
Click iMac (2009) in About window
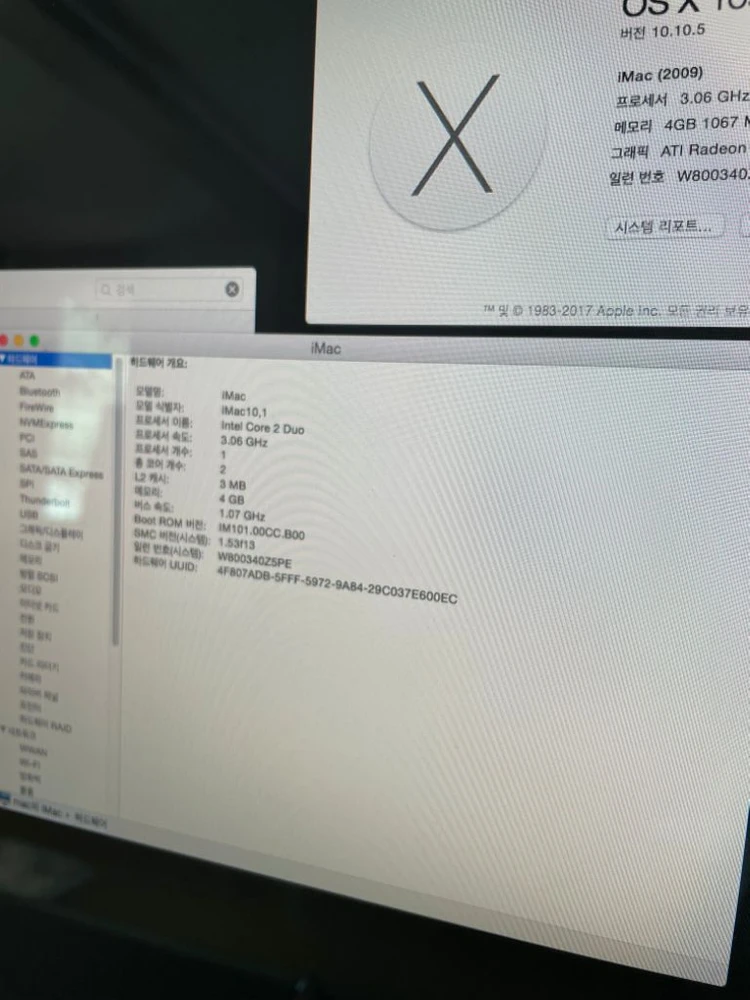pyautogui.click(x=660, y=74)
